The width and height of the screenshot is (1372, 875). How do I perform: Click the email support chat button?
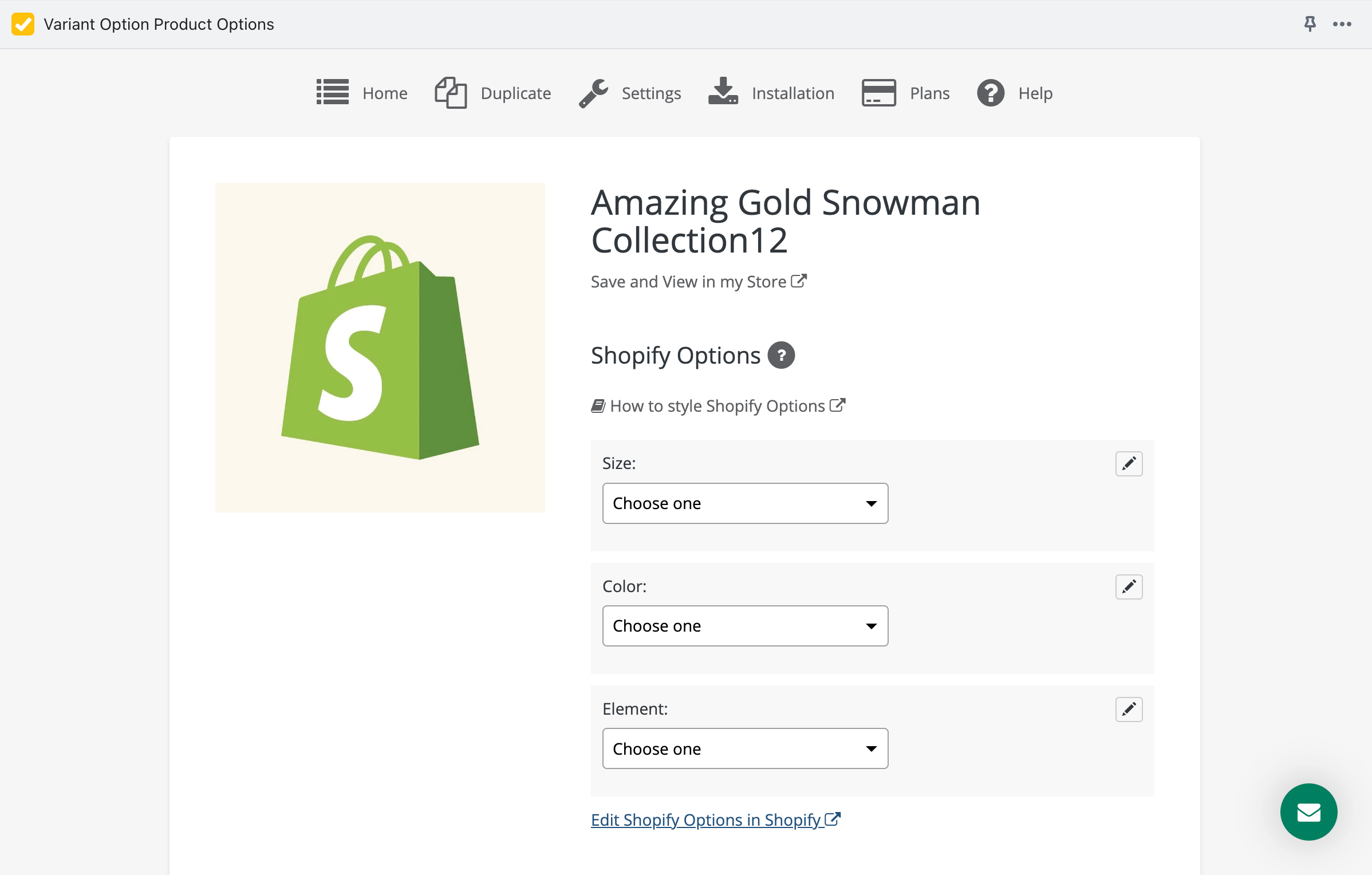pos(1308,811)
